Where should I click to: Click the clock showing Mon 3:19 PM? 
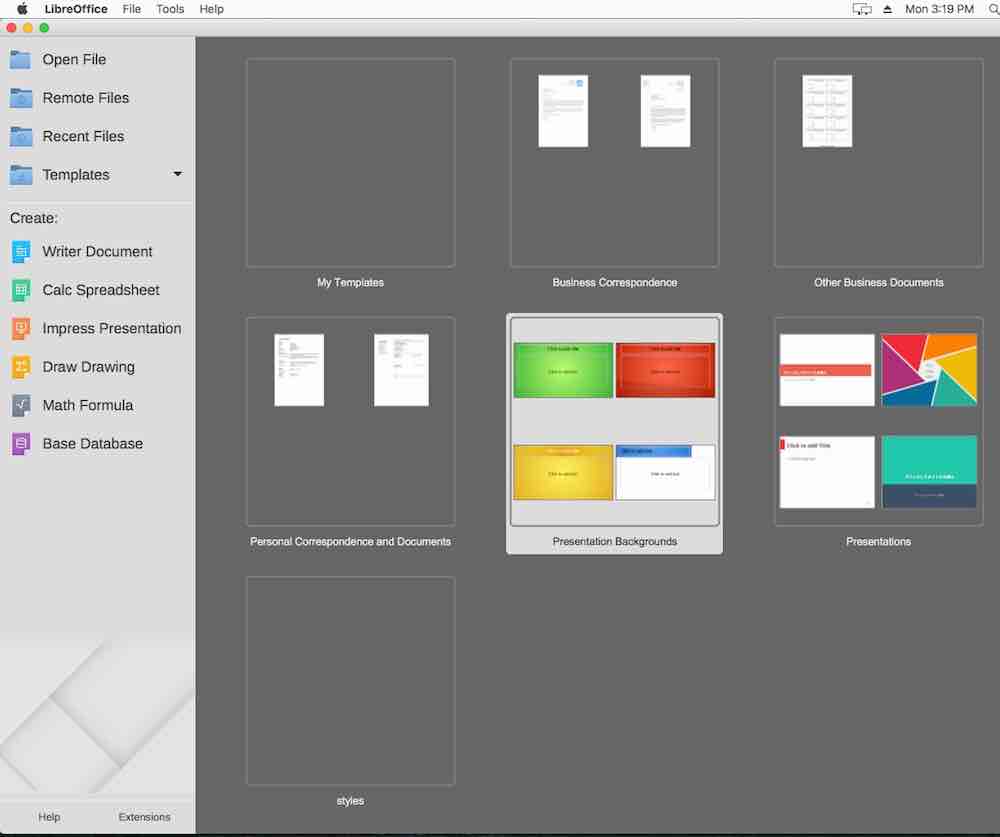pos(939,9)
